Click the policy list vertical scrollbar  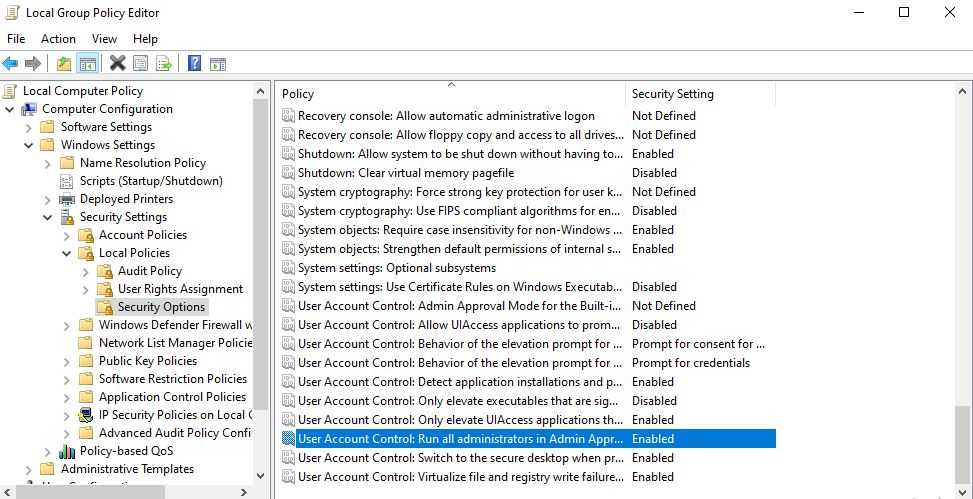pyautogui.click(x=963, y=300)
